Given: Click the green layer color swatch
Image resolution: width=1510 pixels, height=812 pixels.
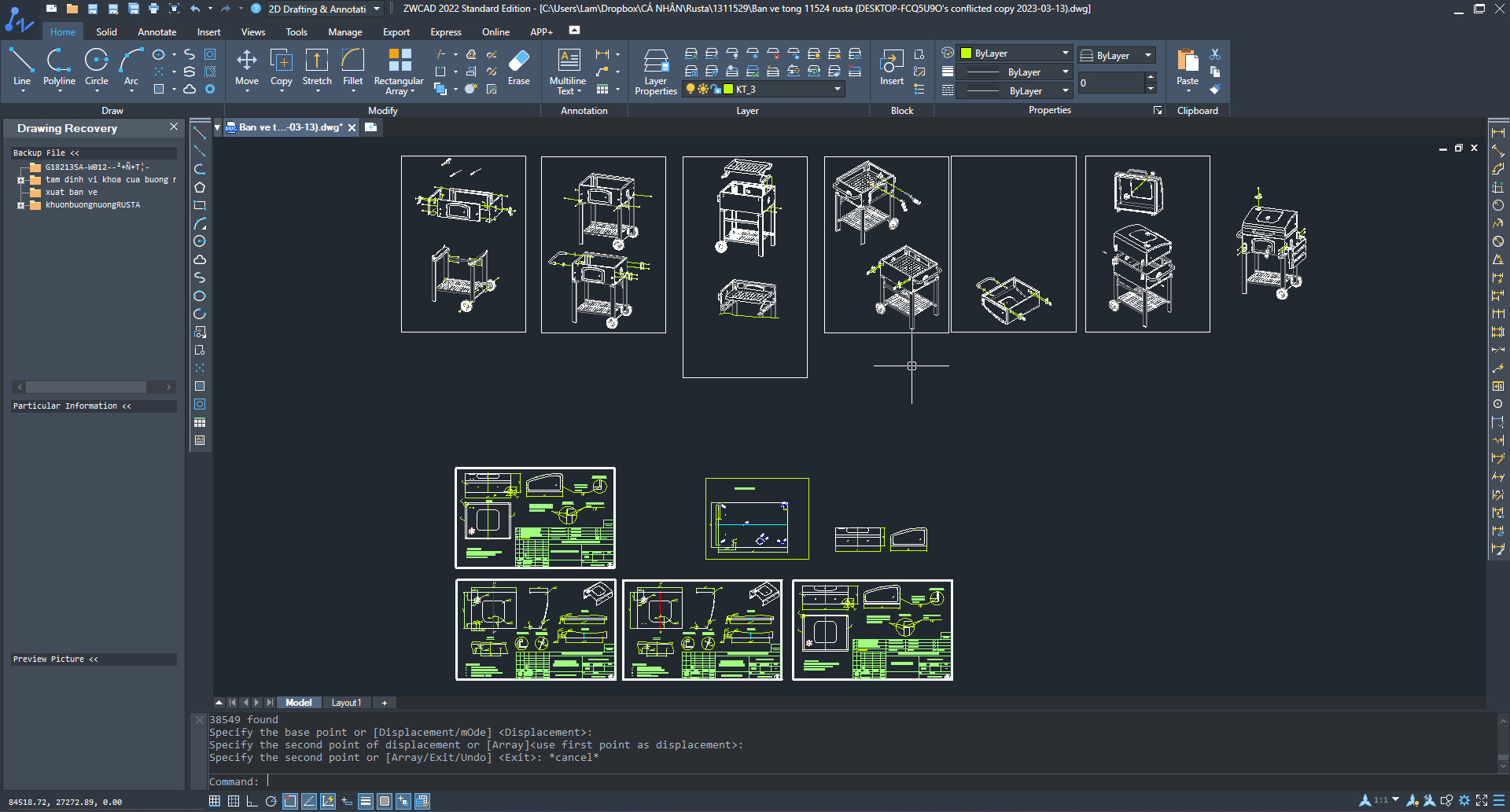Looking at the screenshot, I should tap(728, 90).
